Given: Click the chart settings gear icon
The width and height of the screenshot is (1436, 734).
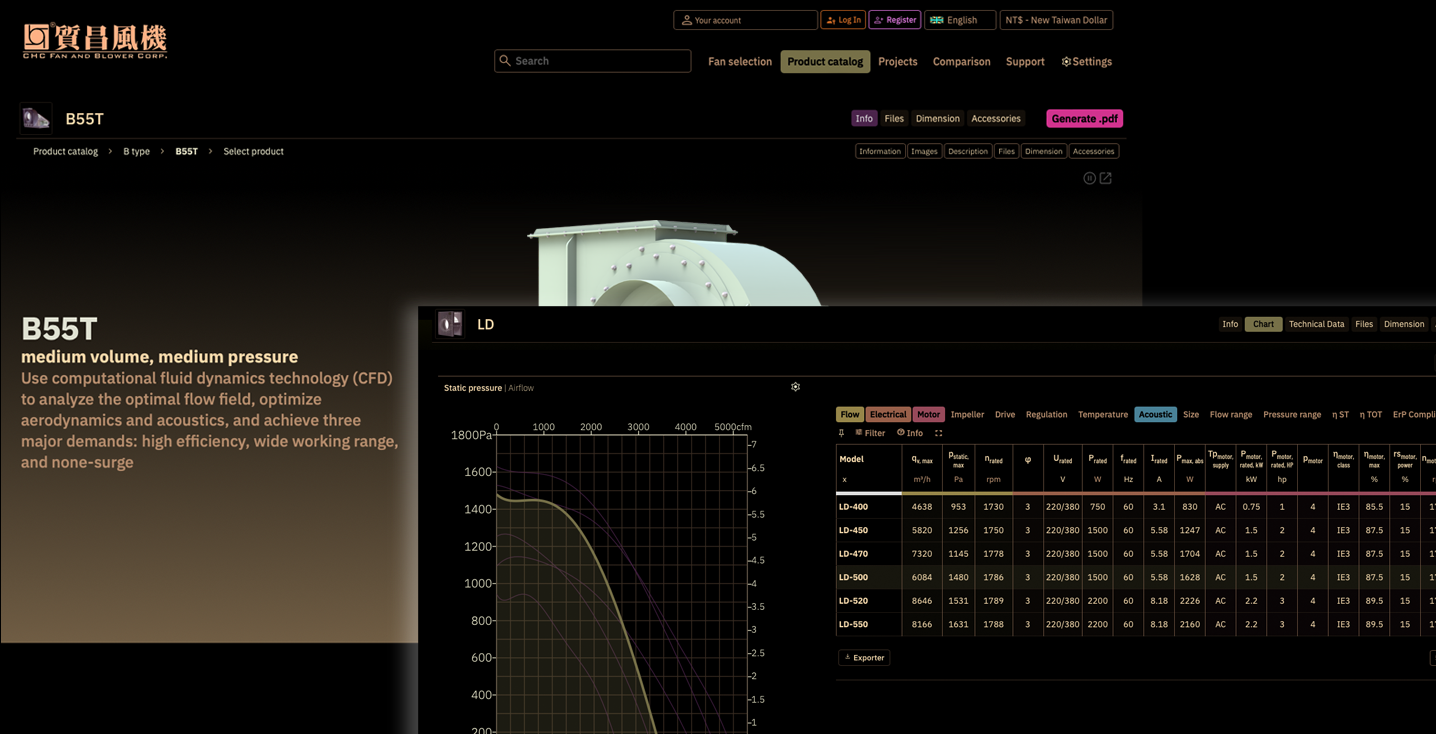Looking at the screenshot, I should [795, 387].
